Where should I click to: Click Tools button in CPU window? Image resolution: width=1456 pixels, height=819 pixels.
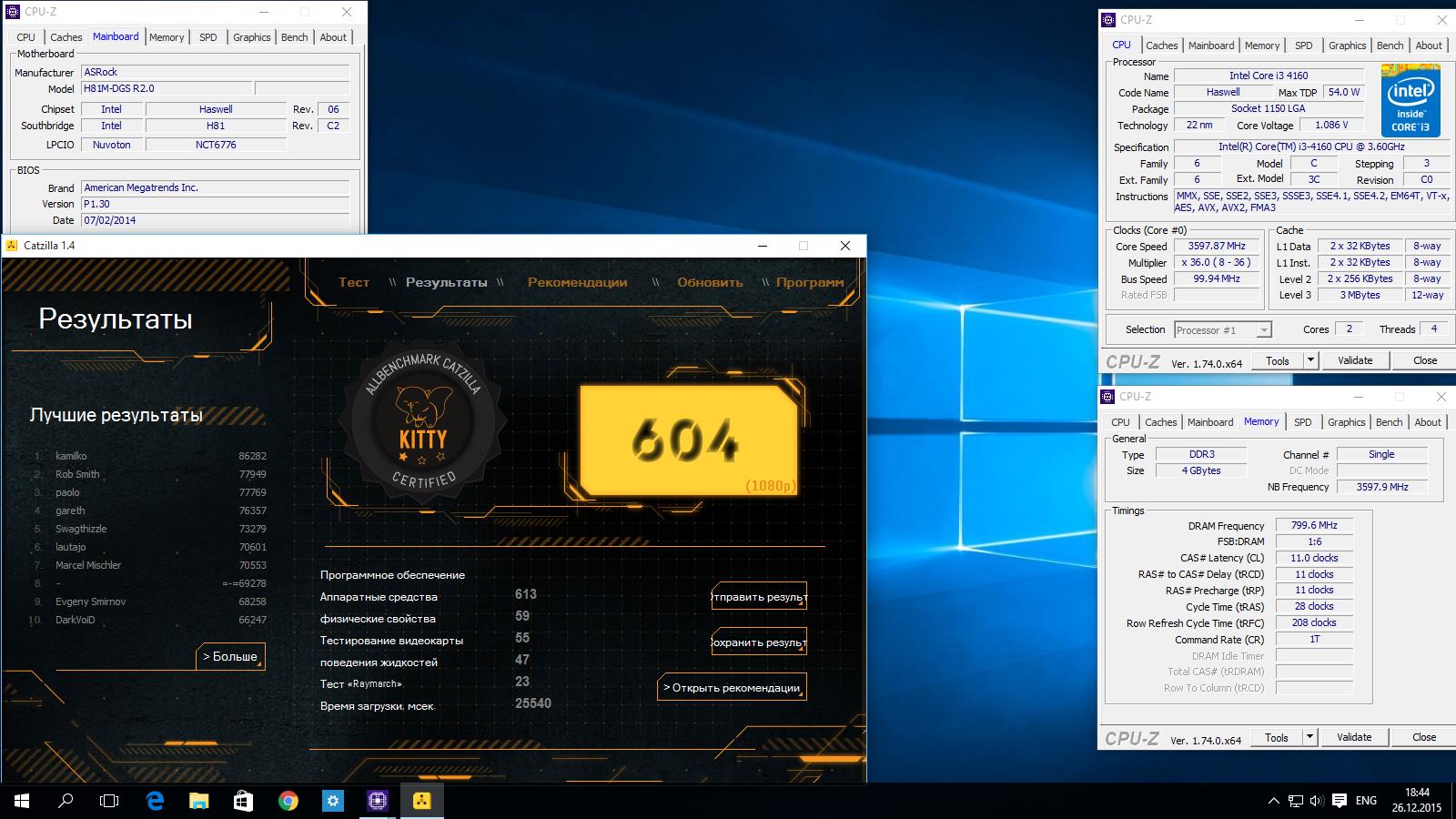click(x=1278, y=360)
